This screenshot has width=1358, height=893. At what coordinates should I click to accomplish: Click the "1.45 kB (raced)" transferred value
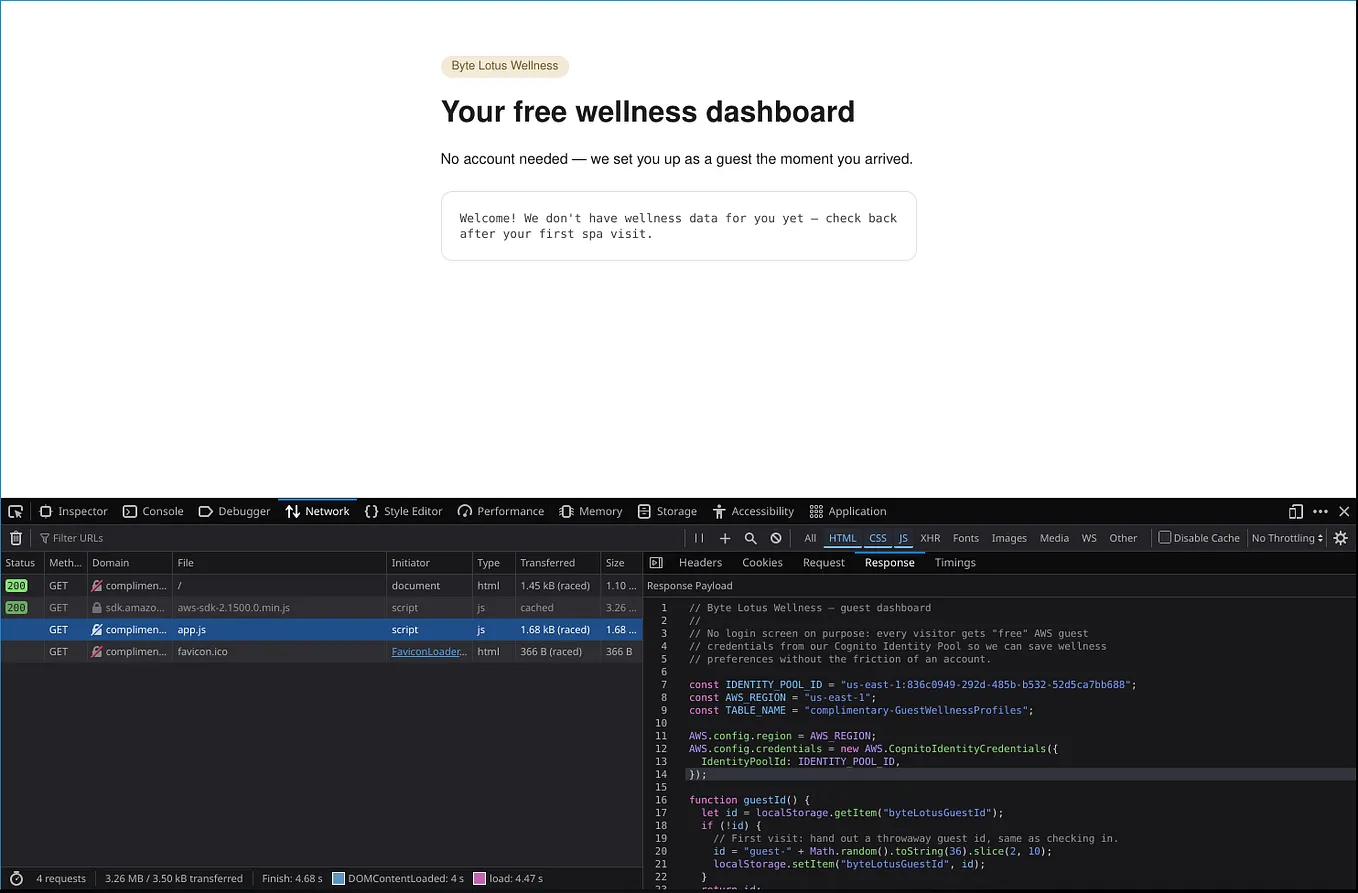(555, 586)
